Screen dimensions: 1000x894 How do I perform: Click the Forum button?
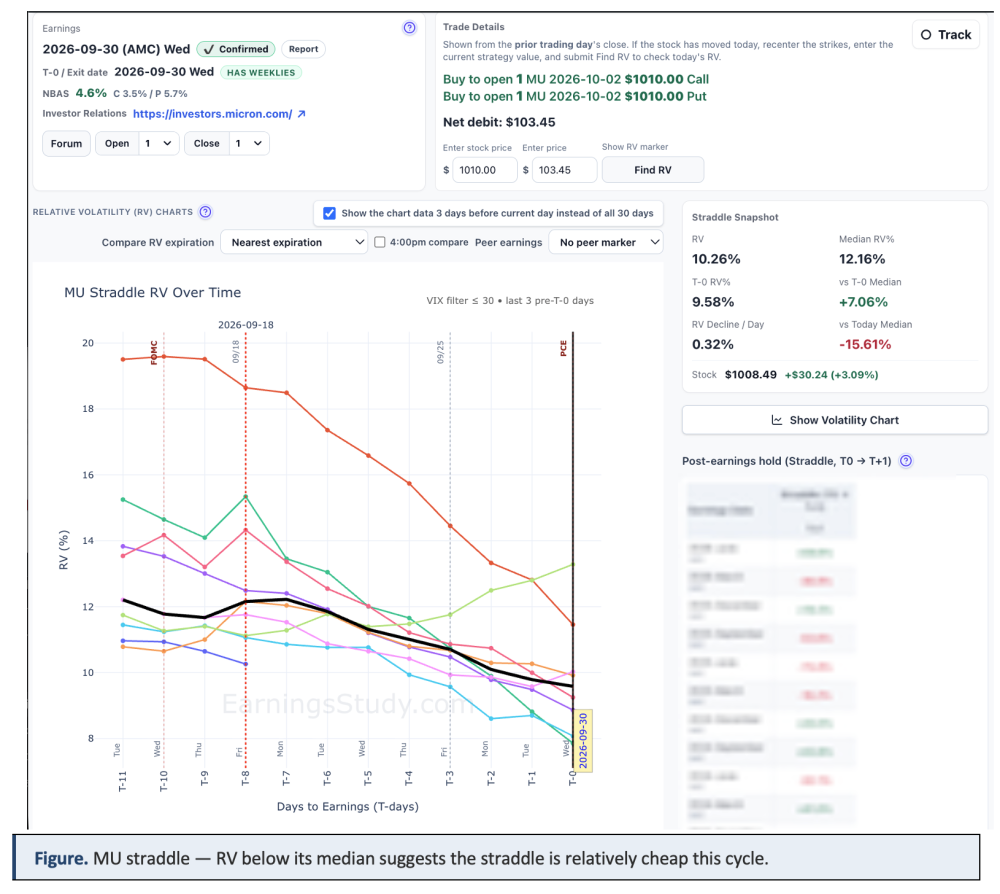[x=66, y=143]
